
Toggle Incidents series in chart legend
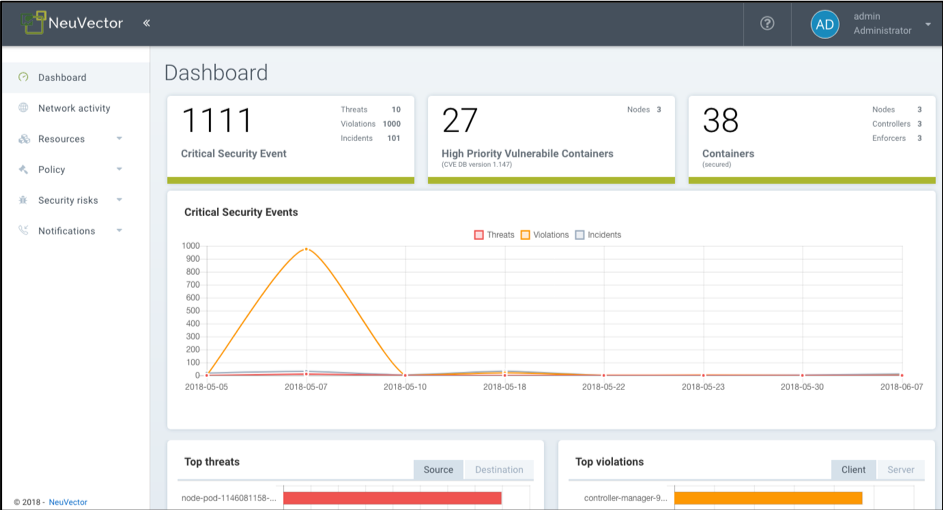598,235
